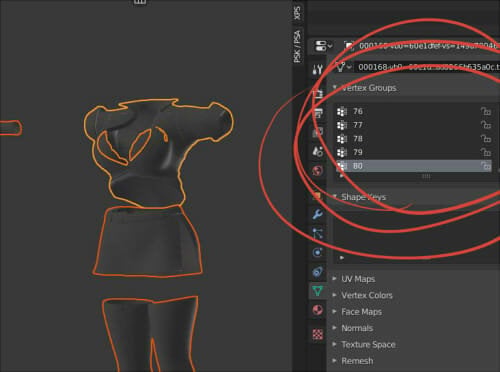500x372 pixels.
Task: Open the Tool properties tab
Action: (318, 69)
